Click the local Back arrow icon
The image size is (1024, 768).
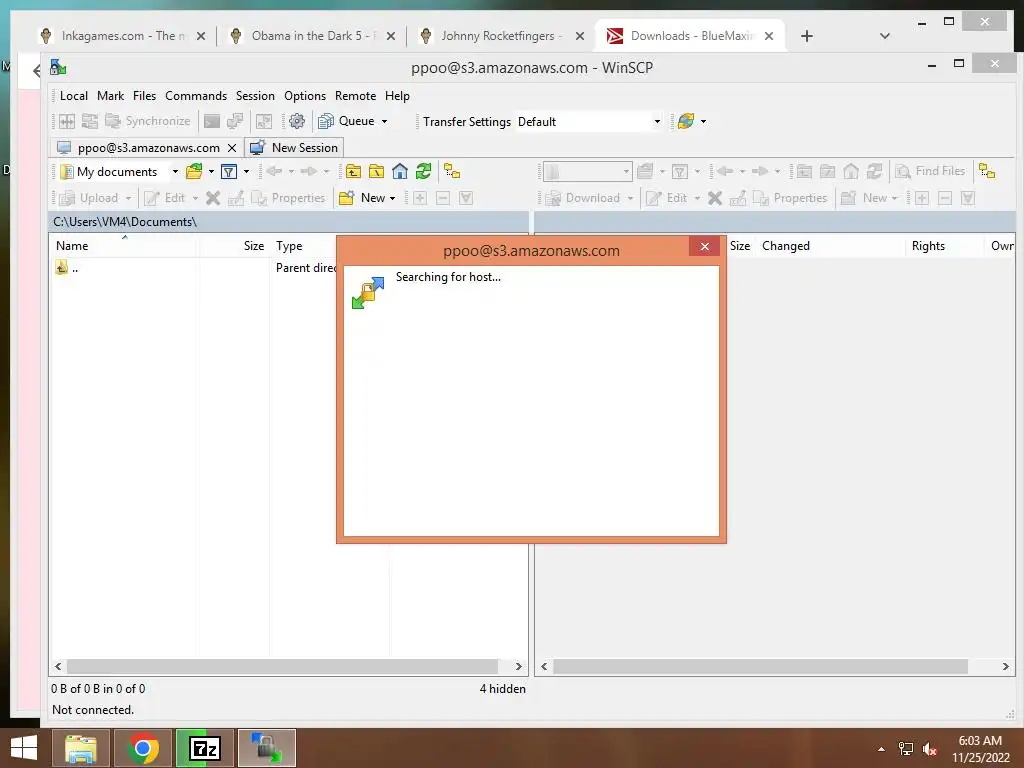(x=274, y=172)
